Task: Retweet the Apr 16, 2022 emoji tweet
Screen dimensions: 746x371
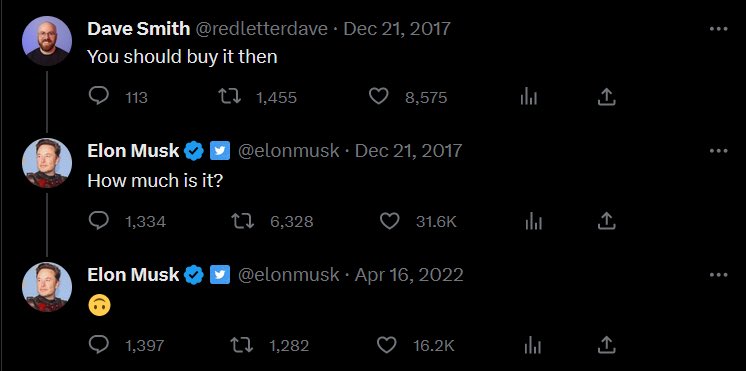Action: pyautogui.click(x=242, y=345)
